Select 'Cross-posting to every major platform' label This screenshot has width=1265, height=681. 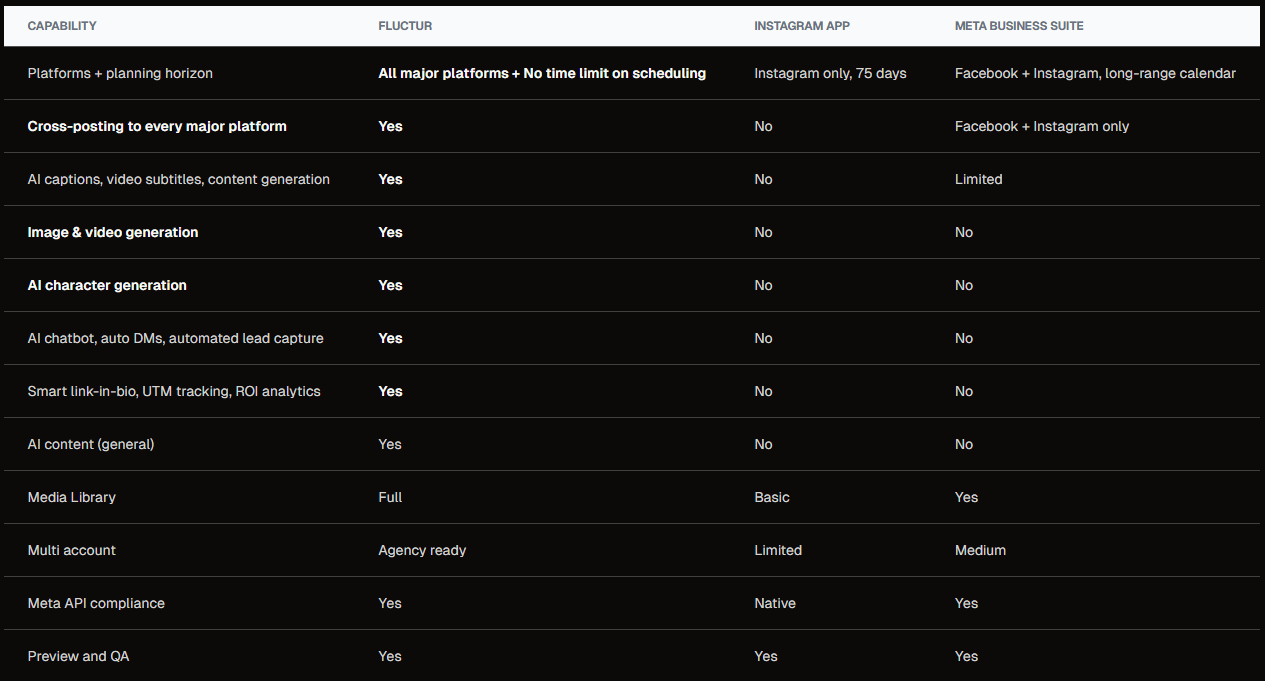point(157,126)
